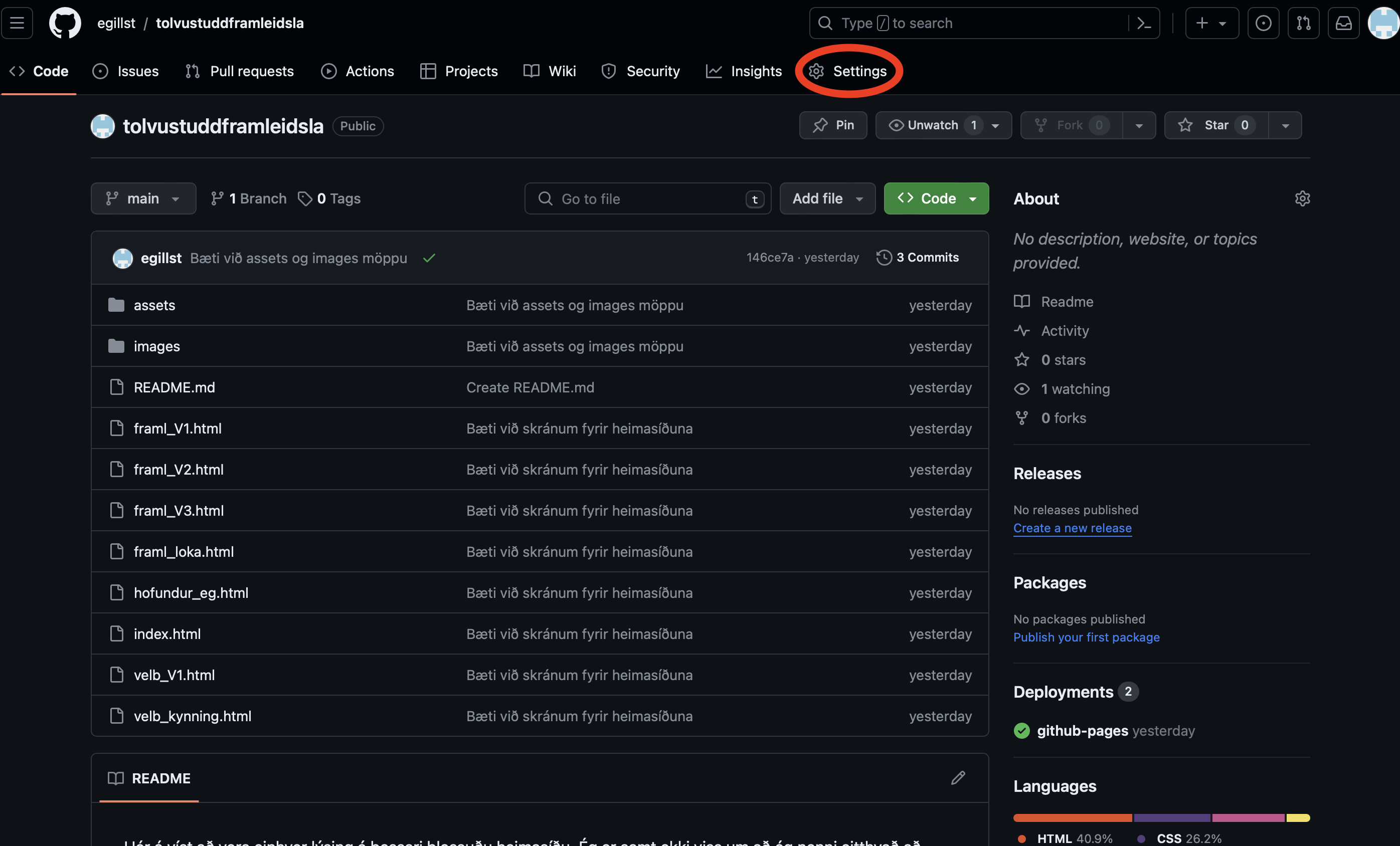Open the README.md file
1400x846 pixels.
(174, 387)
